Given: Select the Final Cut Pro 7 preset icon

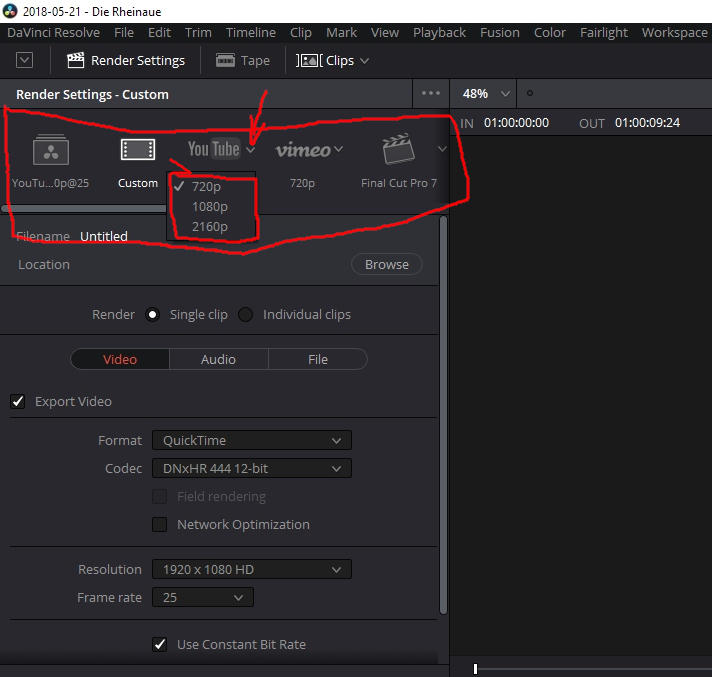Looking at the screenshot, I should pos(398,149).
